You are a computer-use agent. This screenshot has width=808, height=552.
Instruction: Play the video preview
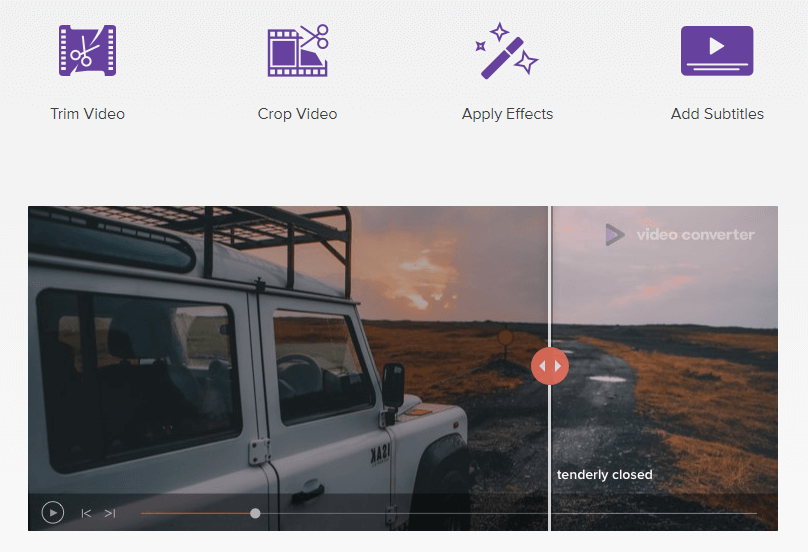click(53, 513)
